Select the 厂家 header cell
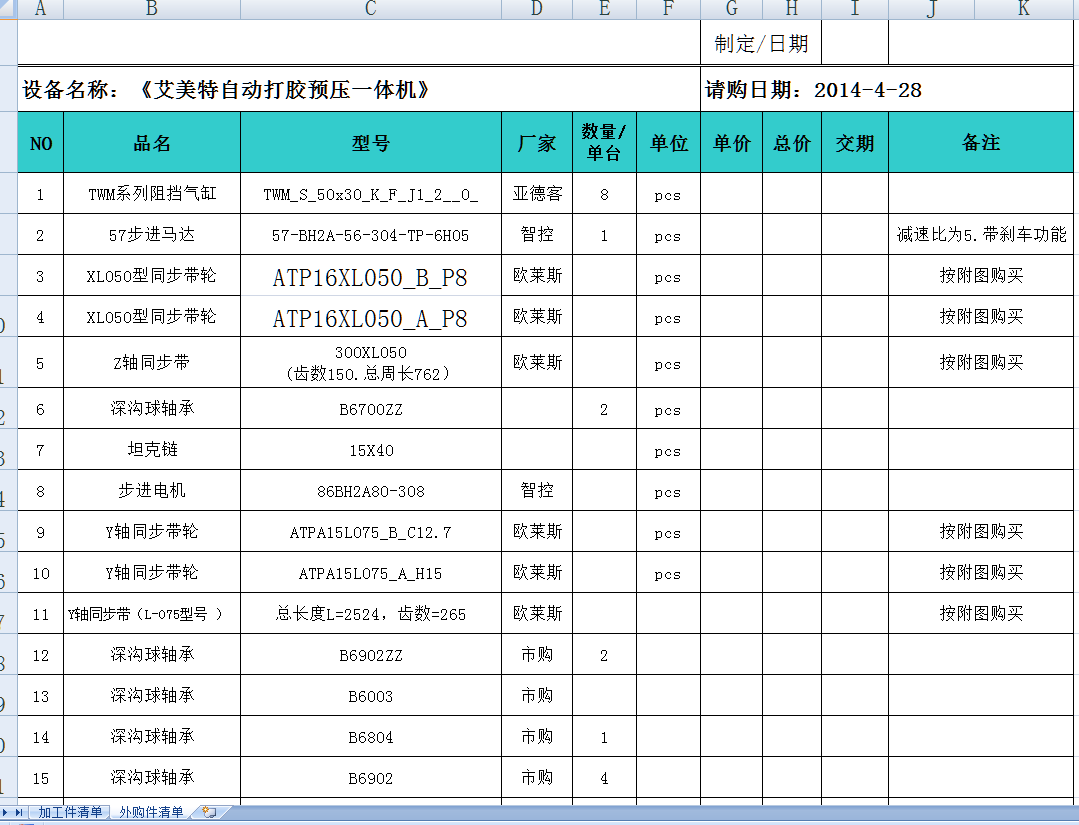 tap(537, 143)
